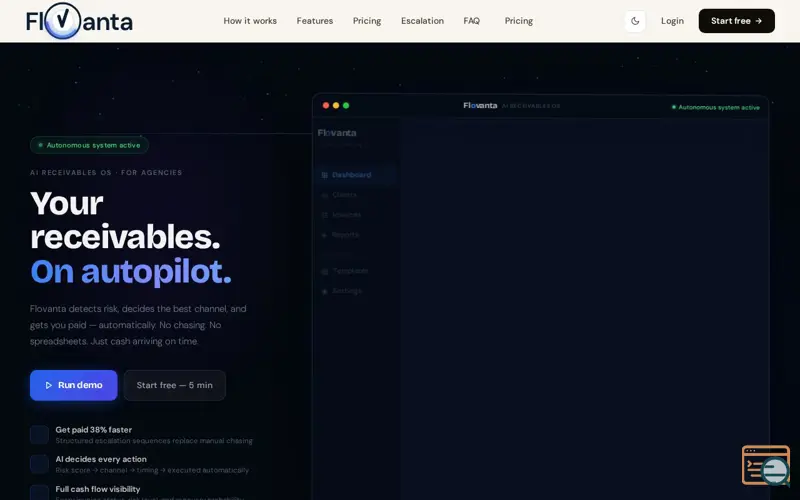Click the Flovanta logo in the header
This screenshot has height=500, width=800.
[x=79, y=21]
